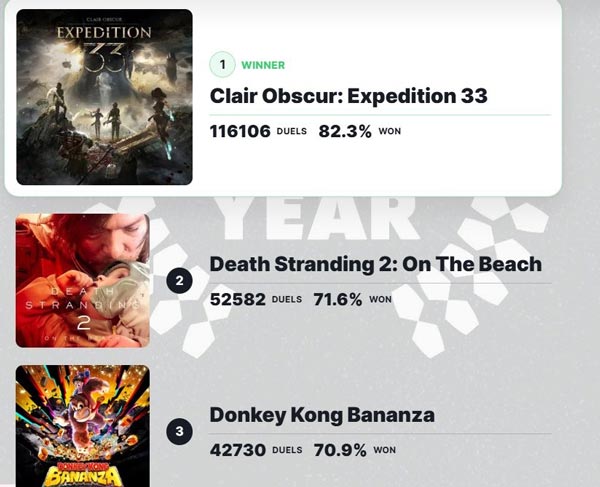Click the Death Stranding 2 cover image
This screenshot has width=600, height=487.
[83, 281]
